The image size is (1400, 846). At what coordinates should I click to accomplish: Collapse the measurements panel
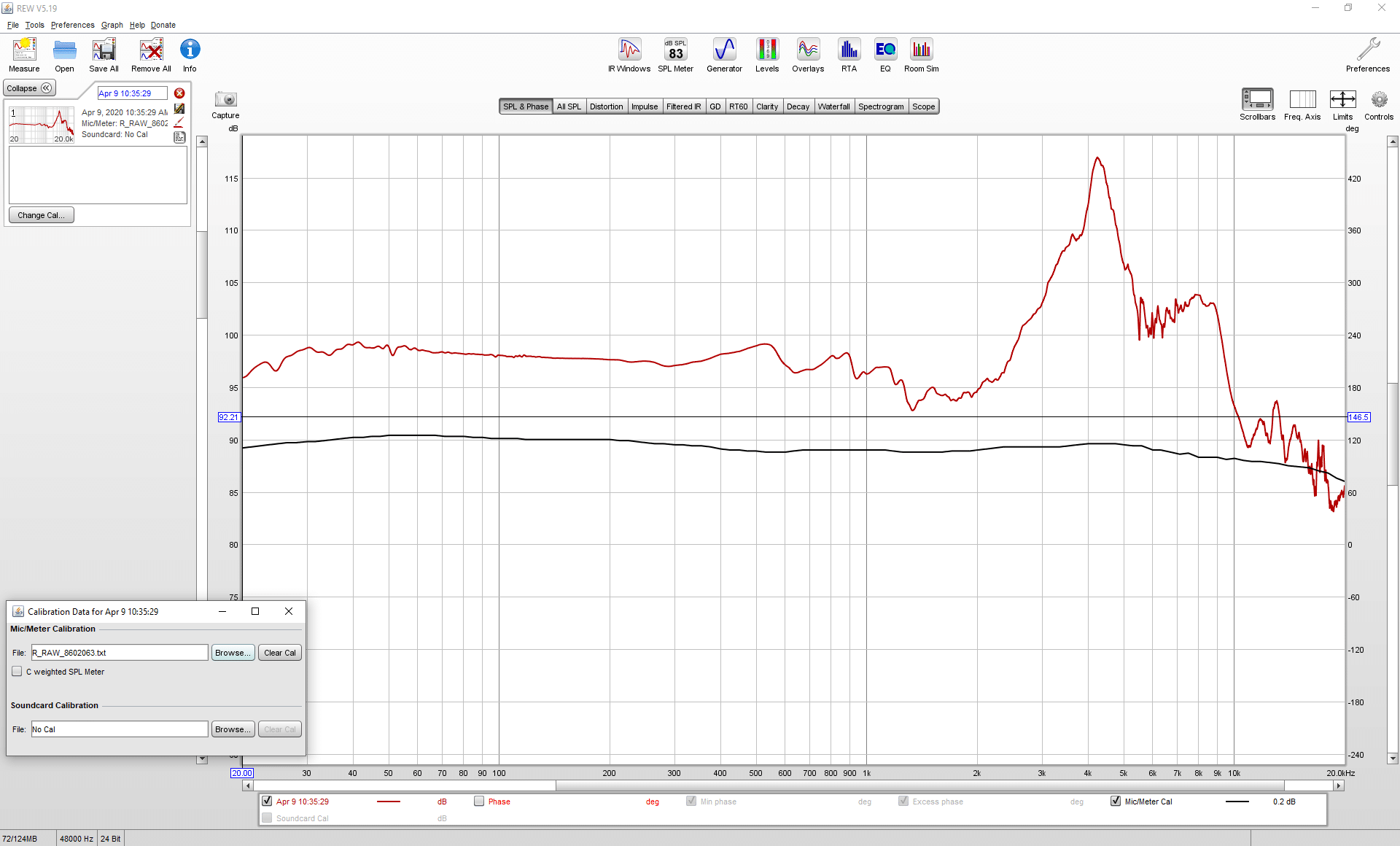(x=29, y=88)
